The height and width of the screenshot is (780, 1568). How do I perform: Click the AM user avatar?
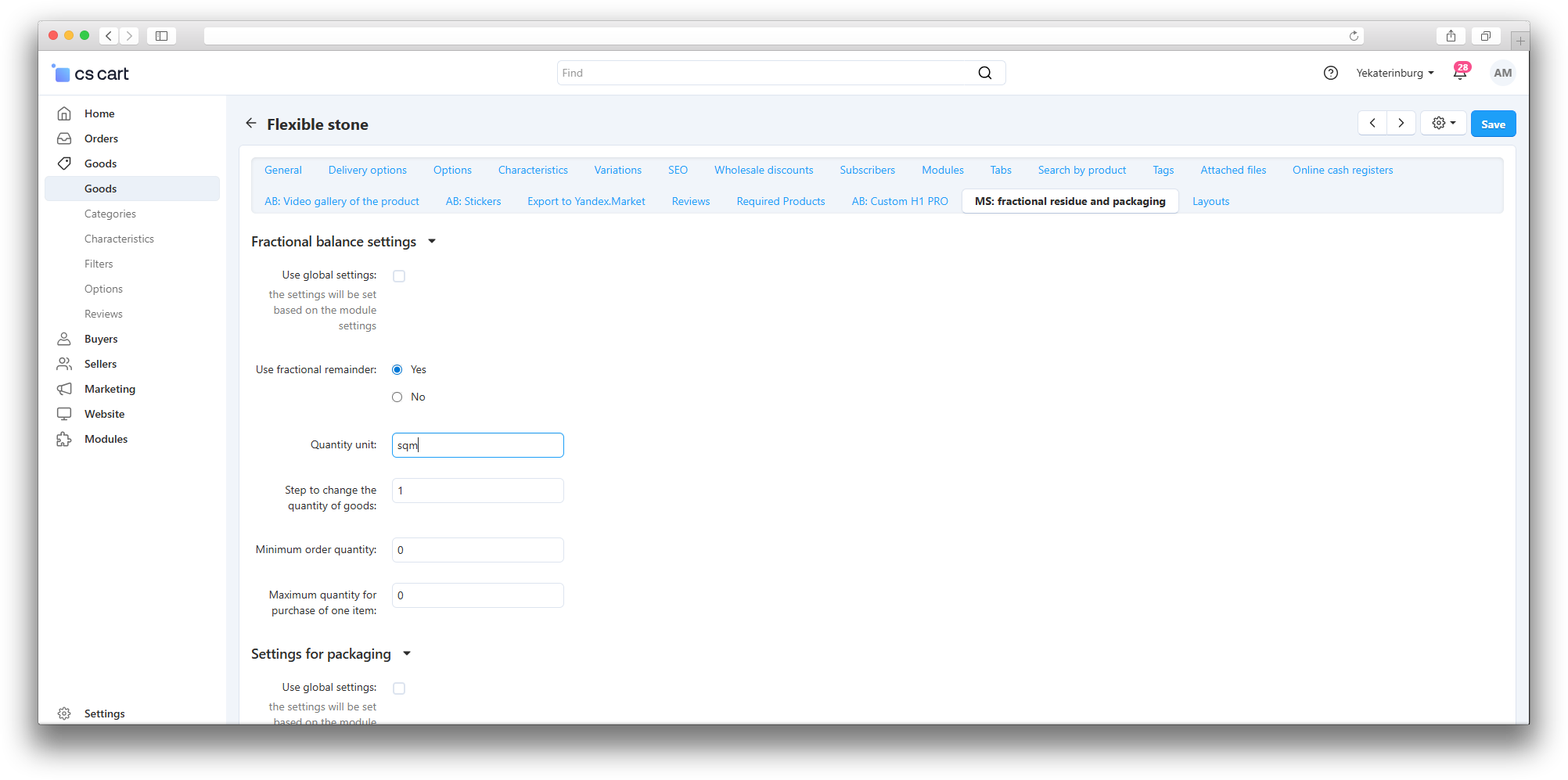tap(1502, 73)
